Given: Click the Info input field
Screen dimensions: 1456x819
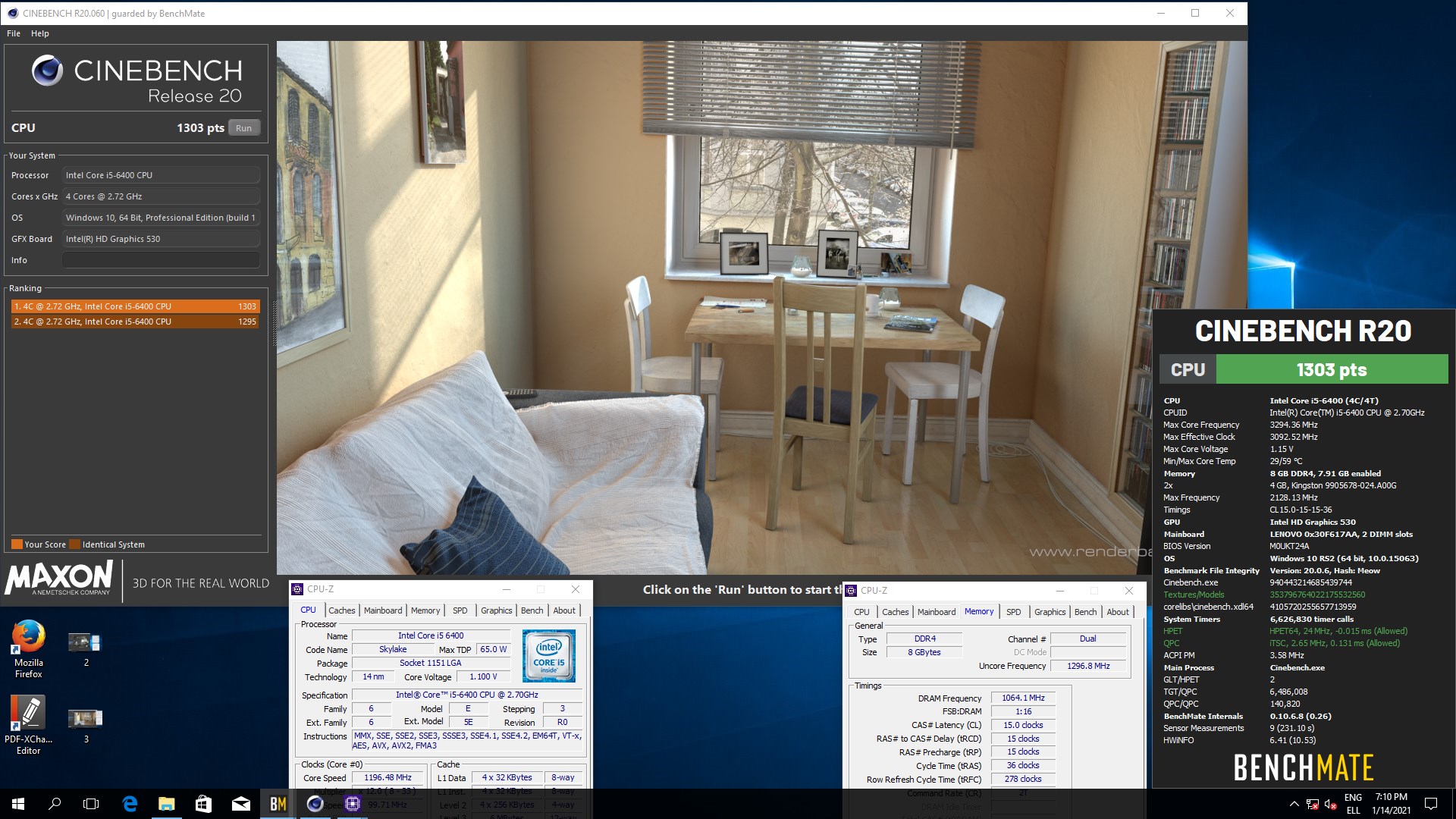Looking at the screenshot, I should coord(161,260).
